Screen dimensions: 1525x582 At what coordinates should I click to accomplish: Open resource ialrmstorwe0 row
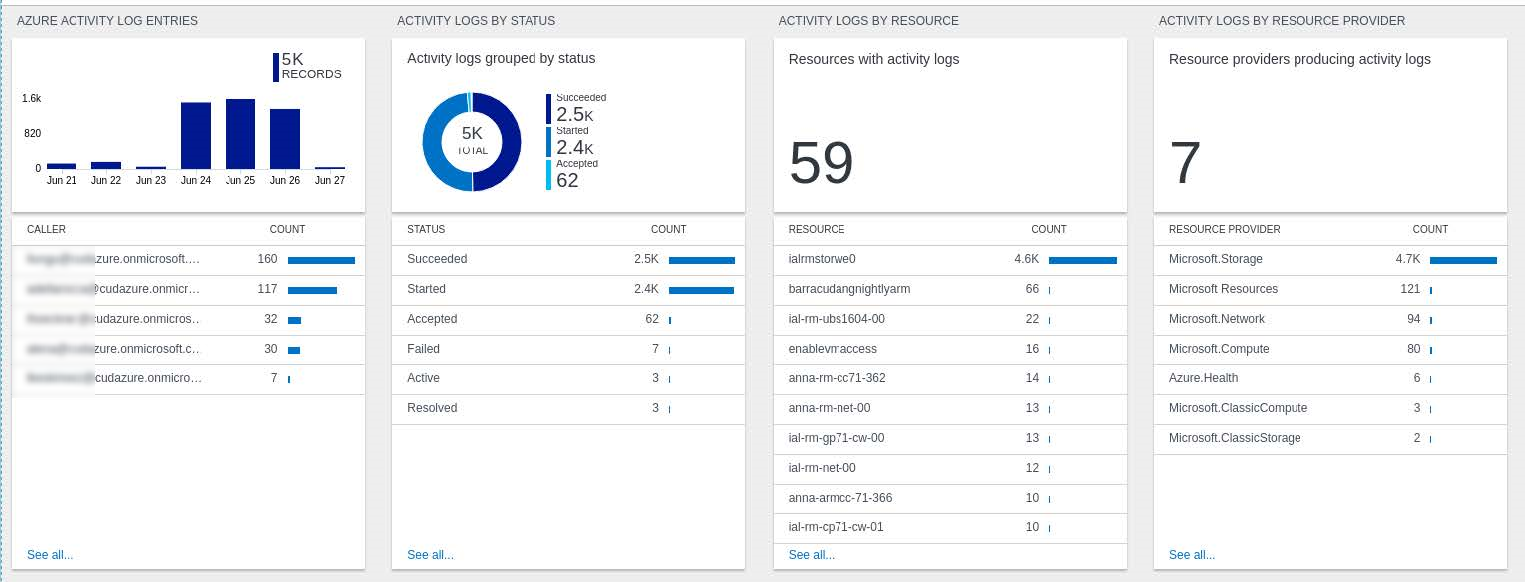point(950,259)
